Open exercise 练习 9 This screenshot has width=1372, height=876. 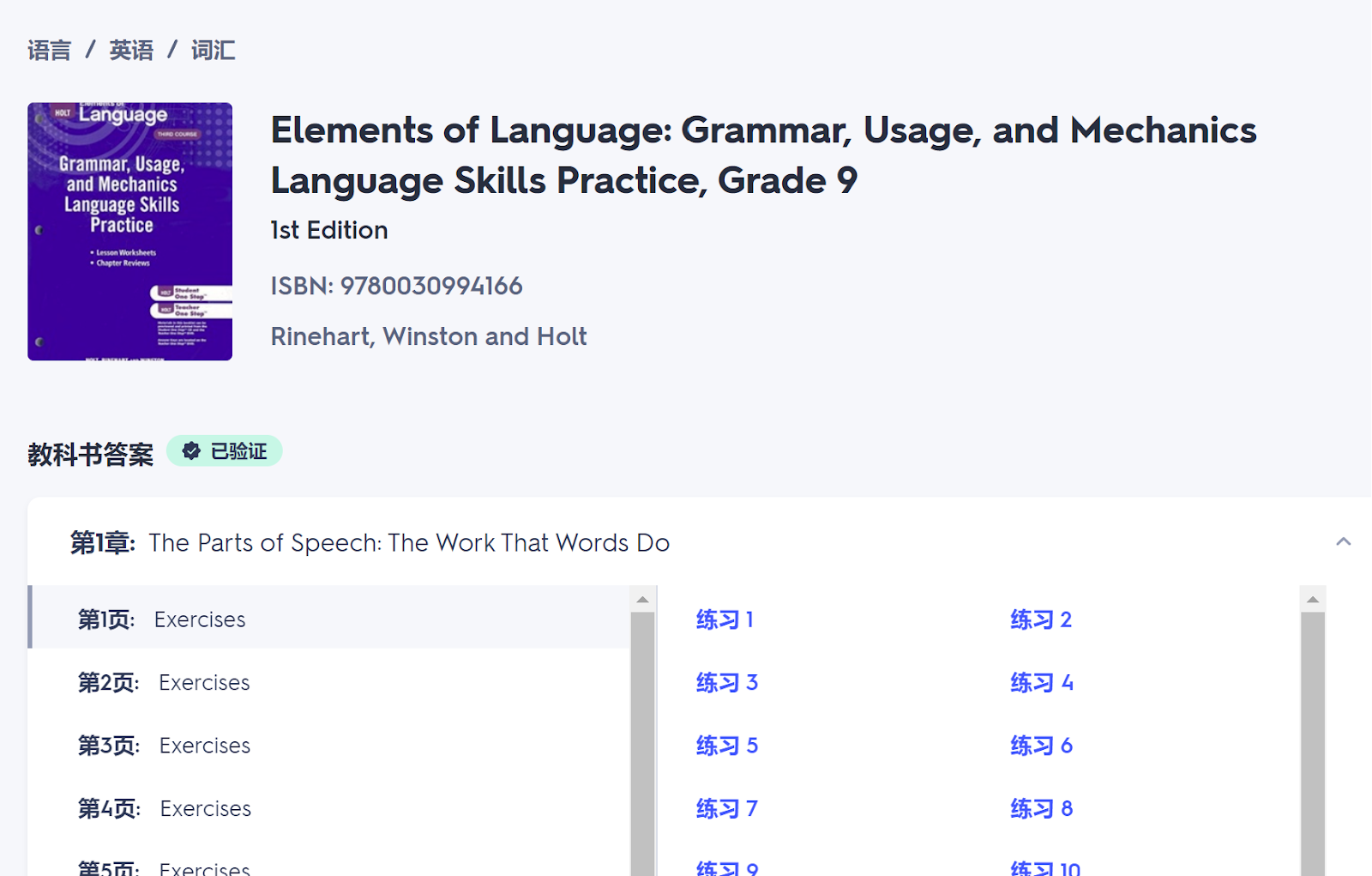point(727,867)
